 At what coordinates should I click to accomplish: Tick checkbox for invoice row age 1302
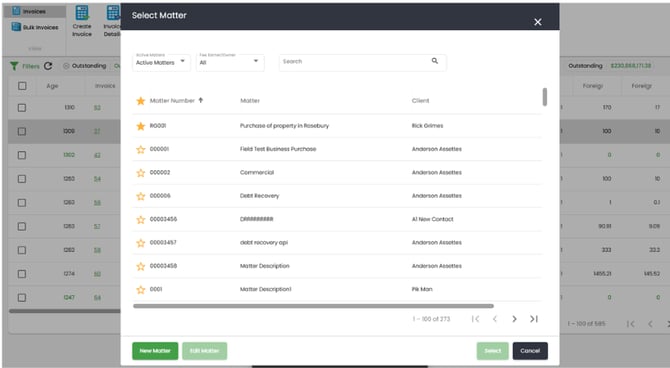click(x=22, y=155)
